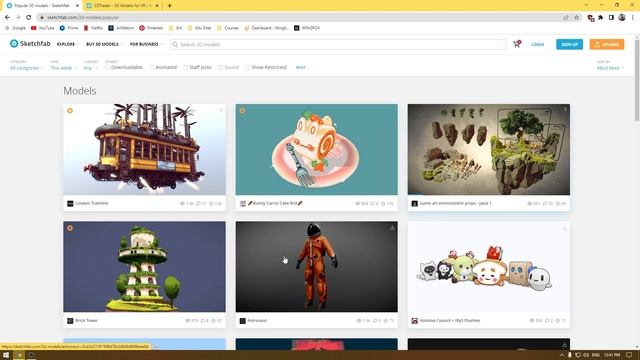Screen dimensions: 640x360
Task: Open the Hololive Council plushies thumbnail
Action: (x=489, y=267)
